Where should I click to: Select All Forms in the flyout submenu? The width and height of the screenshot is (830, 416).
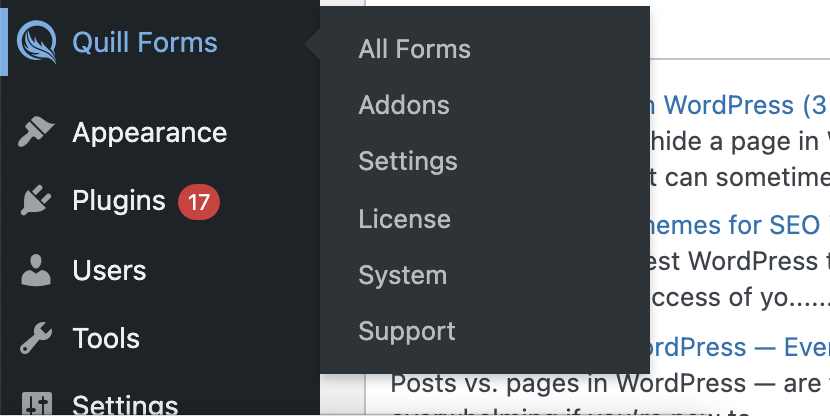click(414, 49)
